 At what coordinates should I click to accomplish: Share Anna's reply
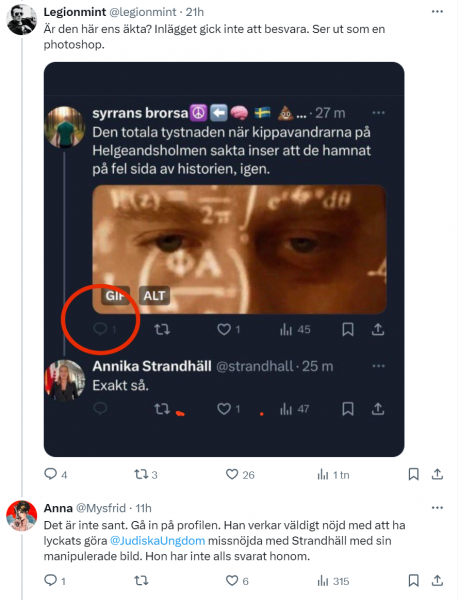pos(437,580)
